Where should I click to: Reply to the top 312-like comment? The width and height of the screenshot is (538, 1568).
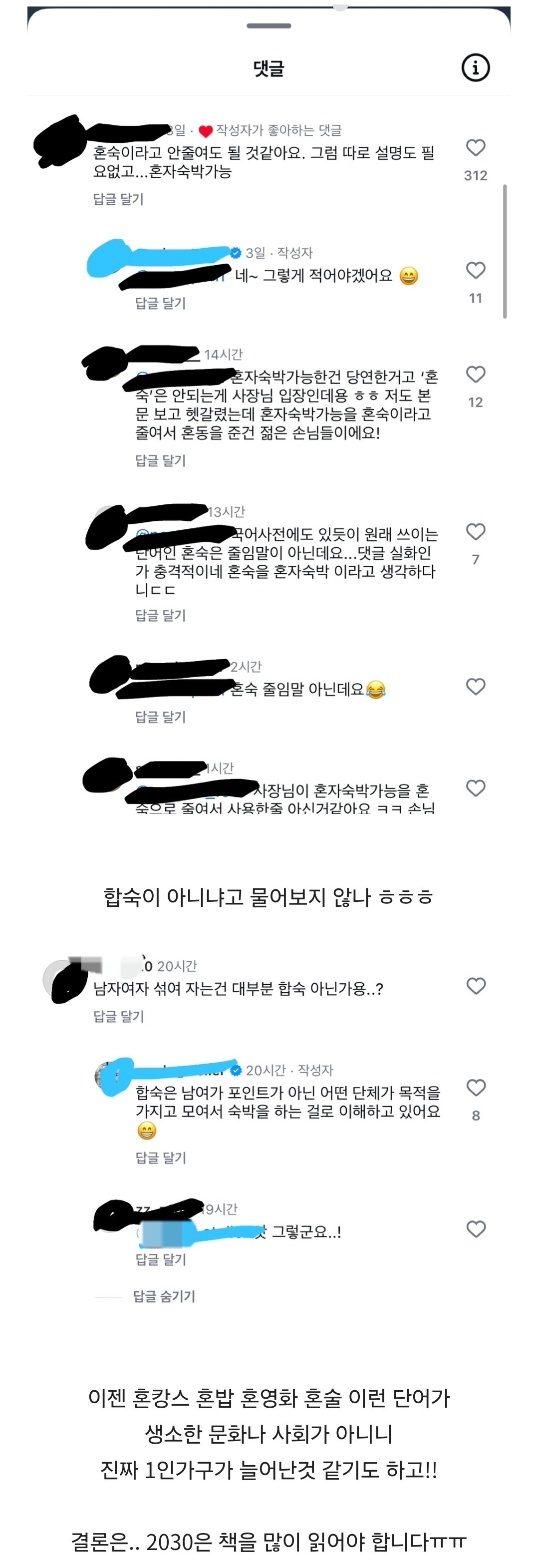point(118,199)
